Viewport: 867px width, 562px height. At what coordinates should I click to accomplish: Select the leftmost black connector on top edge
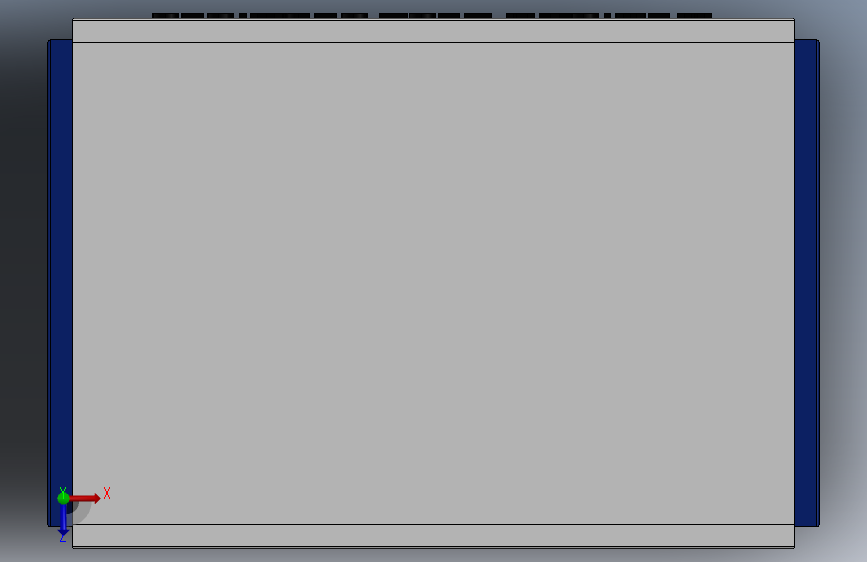(x=165, y=15)
